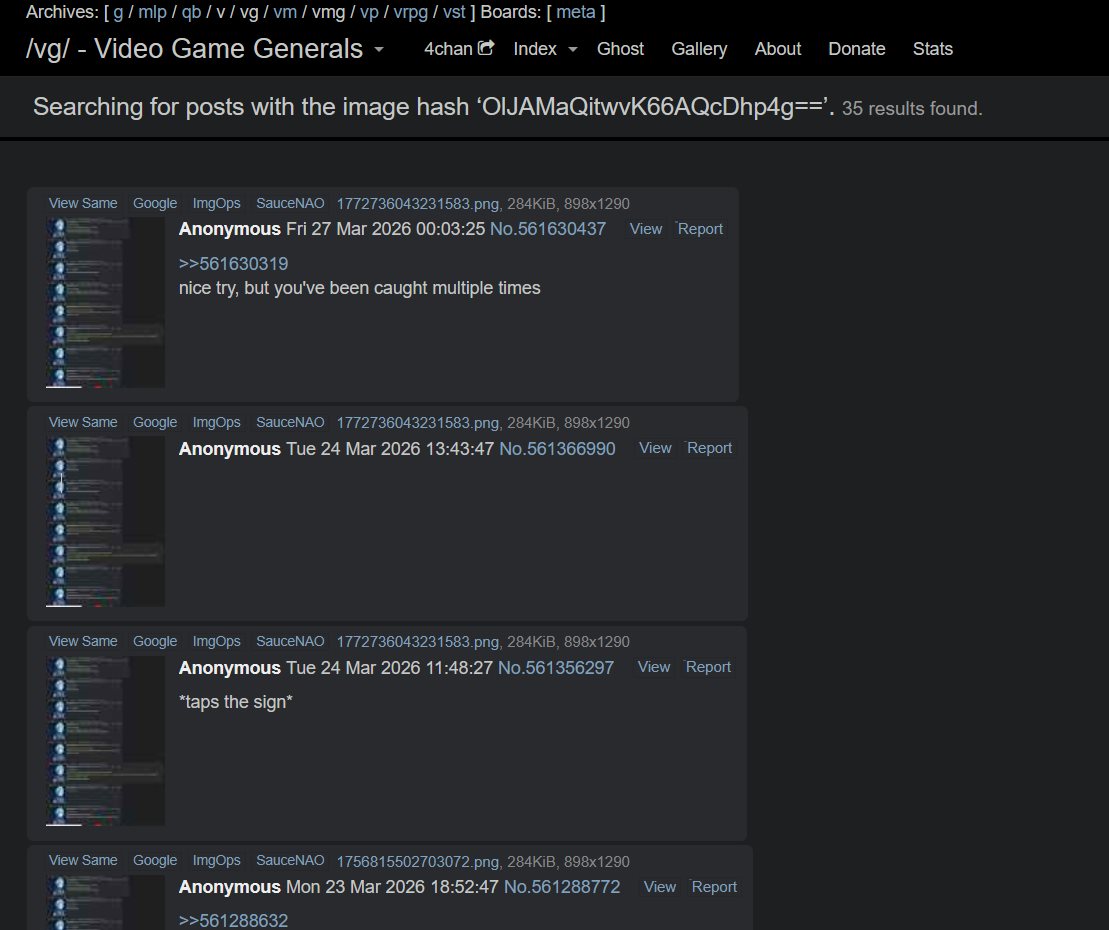Click View Same on post No.561356297

pyautogui.click(x=83, y=641)
